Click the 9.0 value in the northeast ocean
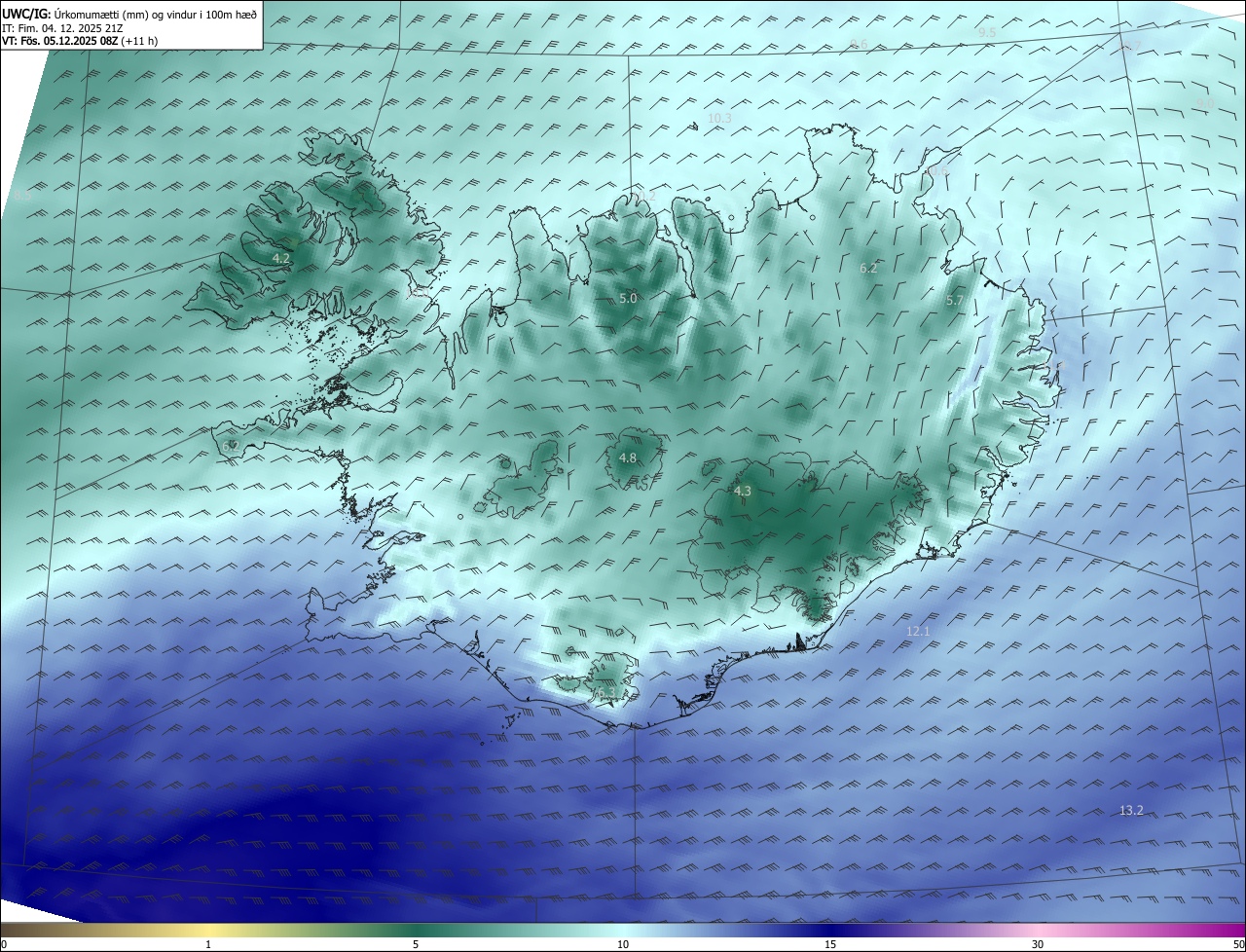The height and width of the screenshot is (952, 1246). [x=1205, y=103]
